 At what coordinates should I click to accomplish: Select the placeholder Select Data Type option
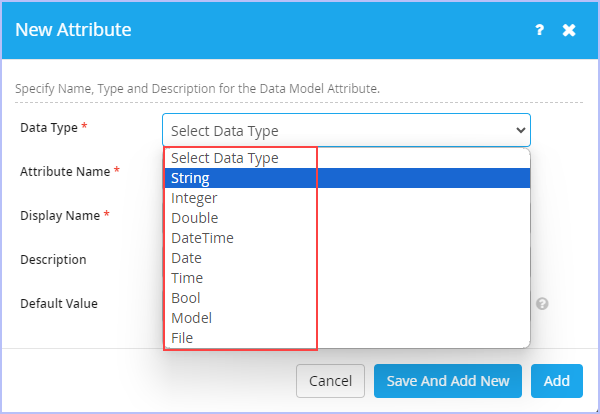coord(347,158)
